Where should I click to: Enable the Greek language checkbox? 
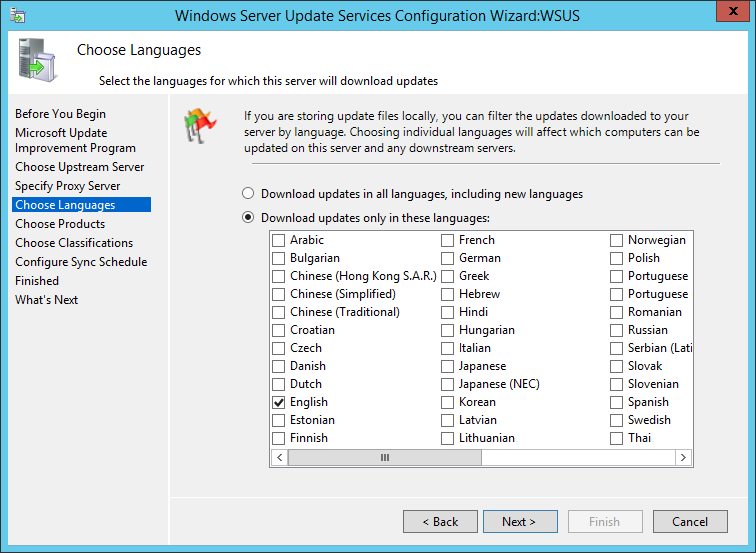[x=447, y=276]
